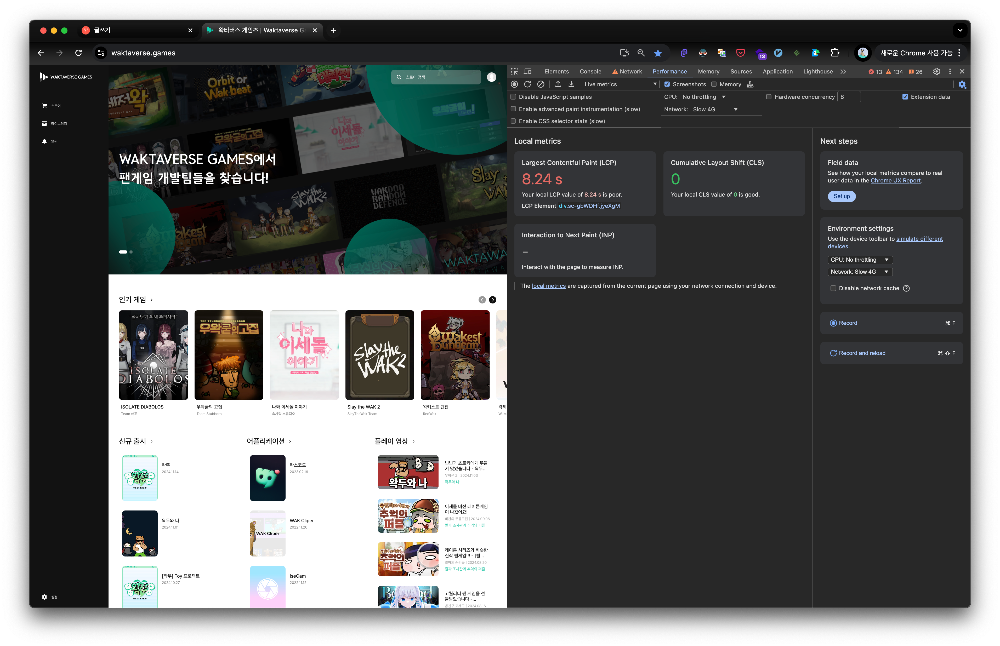
Task: Open the CPU throttling dropdown in capture settings
Action: pos(703,97)
